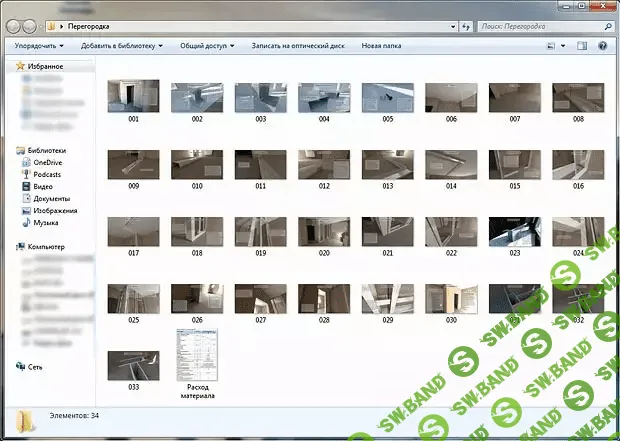Viewport: 620px width, 441px height.
Task: Open OneDrive in the navigation pane
Action: tap(47, 162)
